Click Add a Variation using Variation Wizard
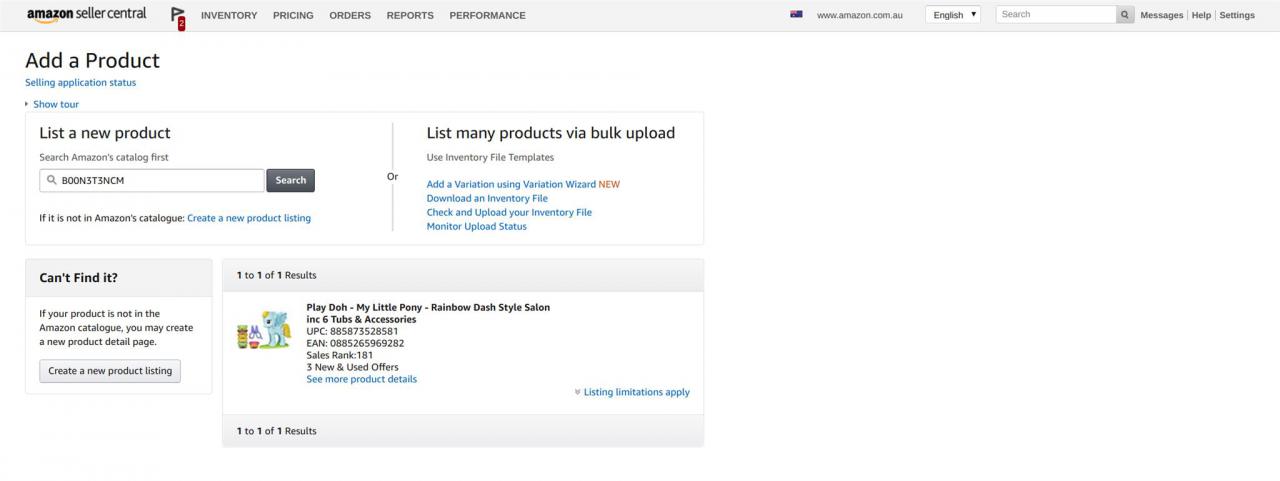 [511, 184]
